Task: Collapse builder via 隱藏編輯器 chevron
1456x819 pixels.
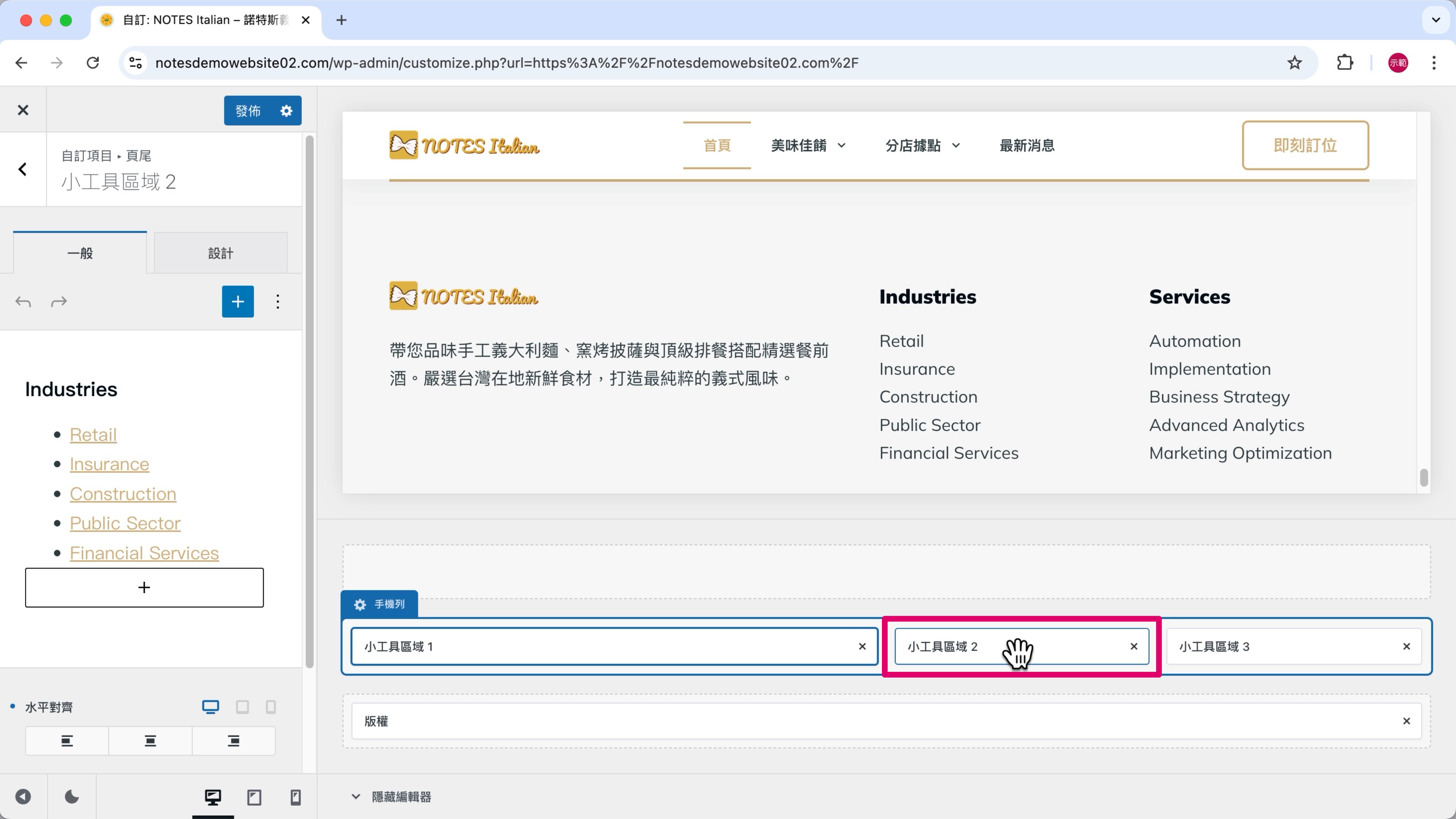Action: pos(356,797)
